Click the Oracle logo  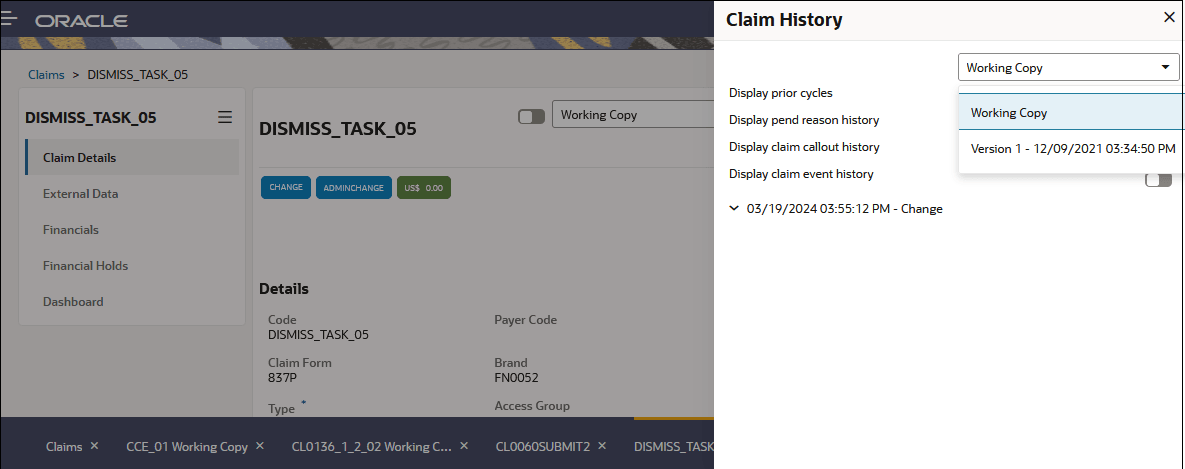pyautogui.click(x=82, y=21)
